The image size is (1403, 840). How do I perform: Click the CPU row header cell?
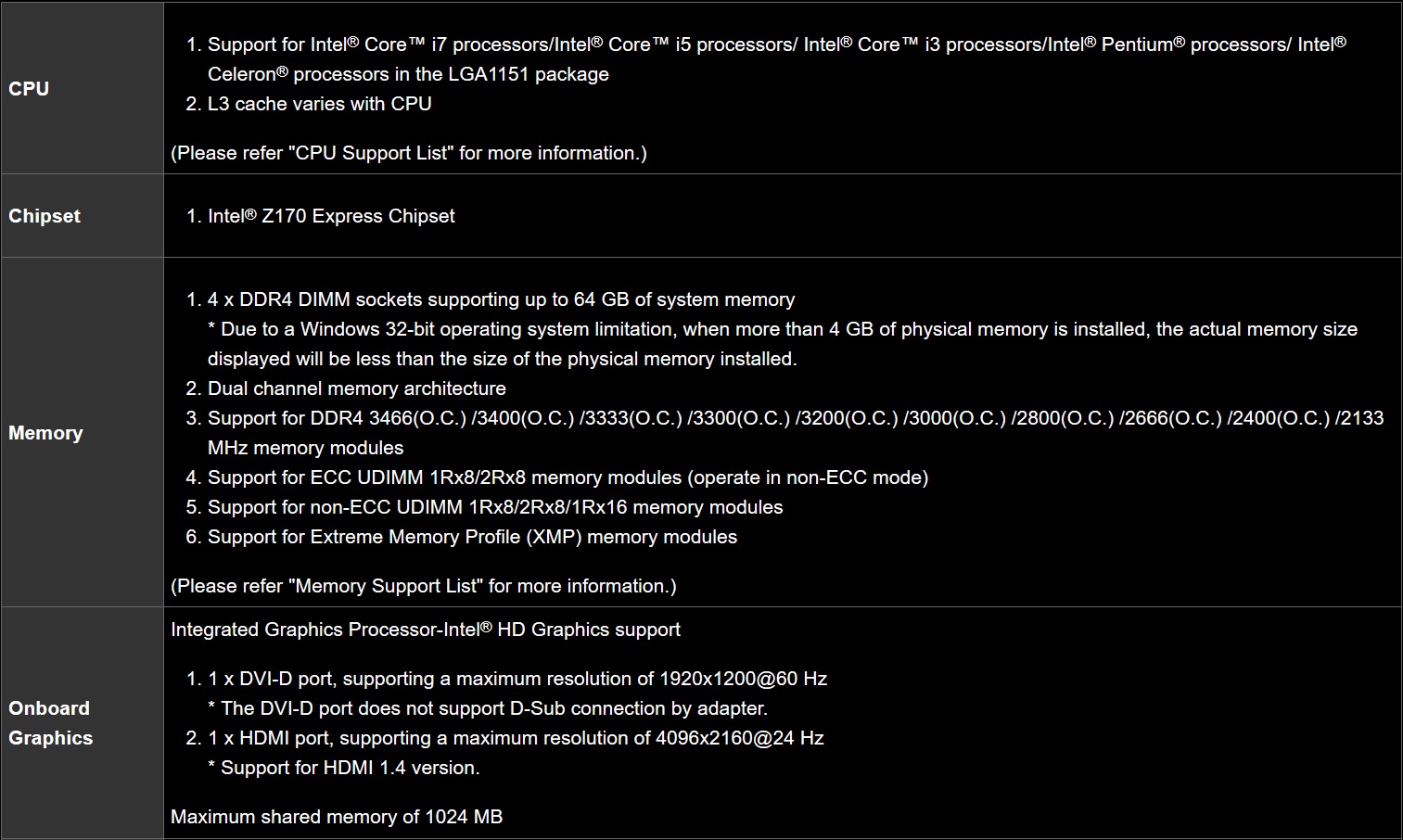29,89
